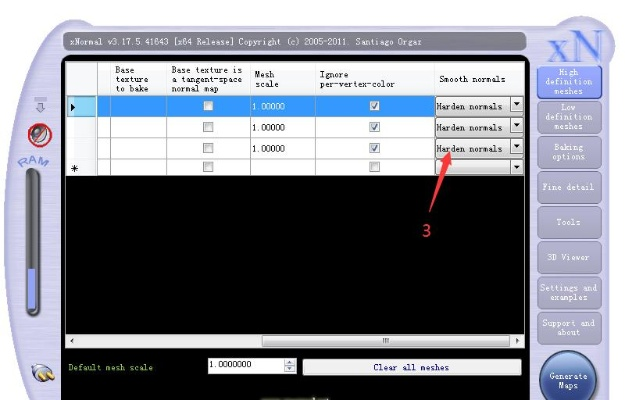Image resolution: width=625 pixels, height=400 pixels.
Task: Switch to Low definition meshes tab
Action: [x=568, y=117]
